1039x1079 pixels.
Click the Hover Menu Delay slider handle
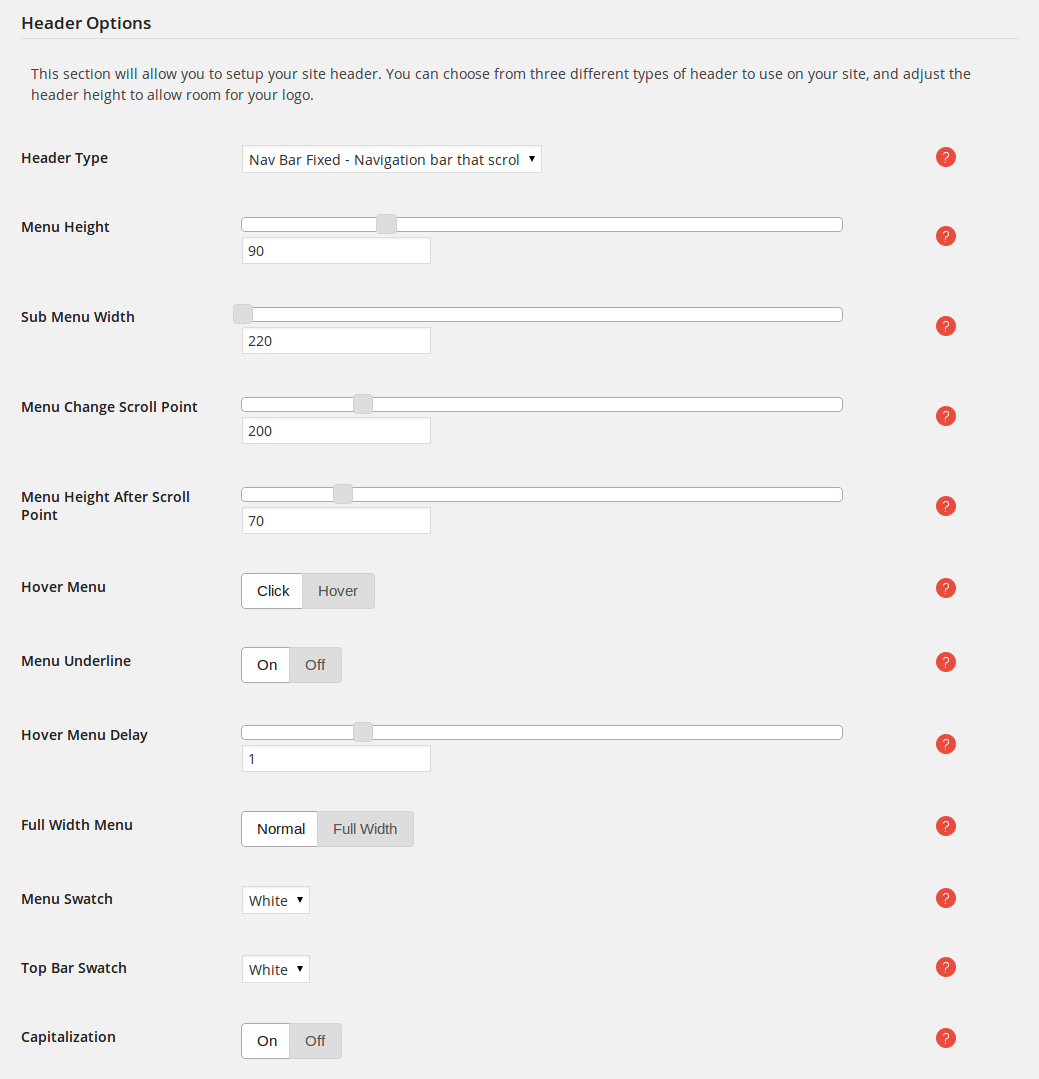tap(363, 732)
